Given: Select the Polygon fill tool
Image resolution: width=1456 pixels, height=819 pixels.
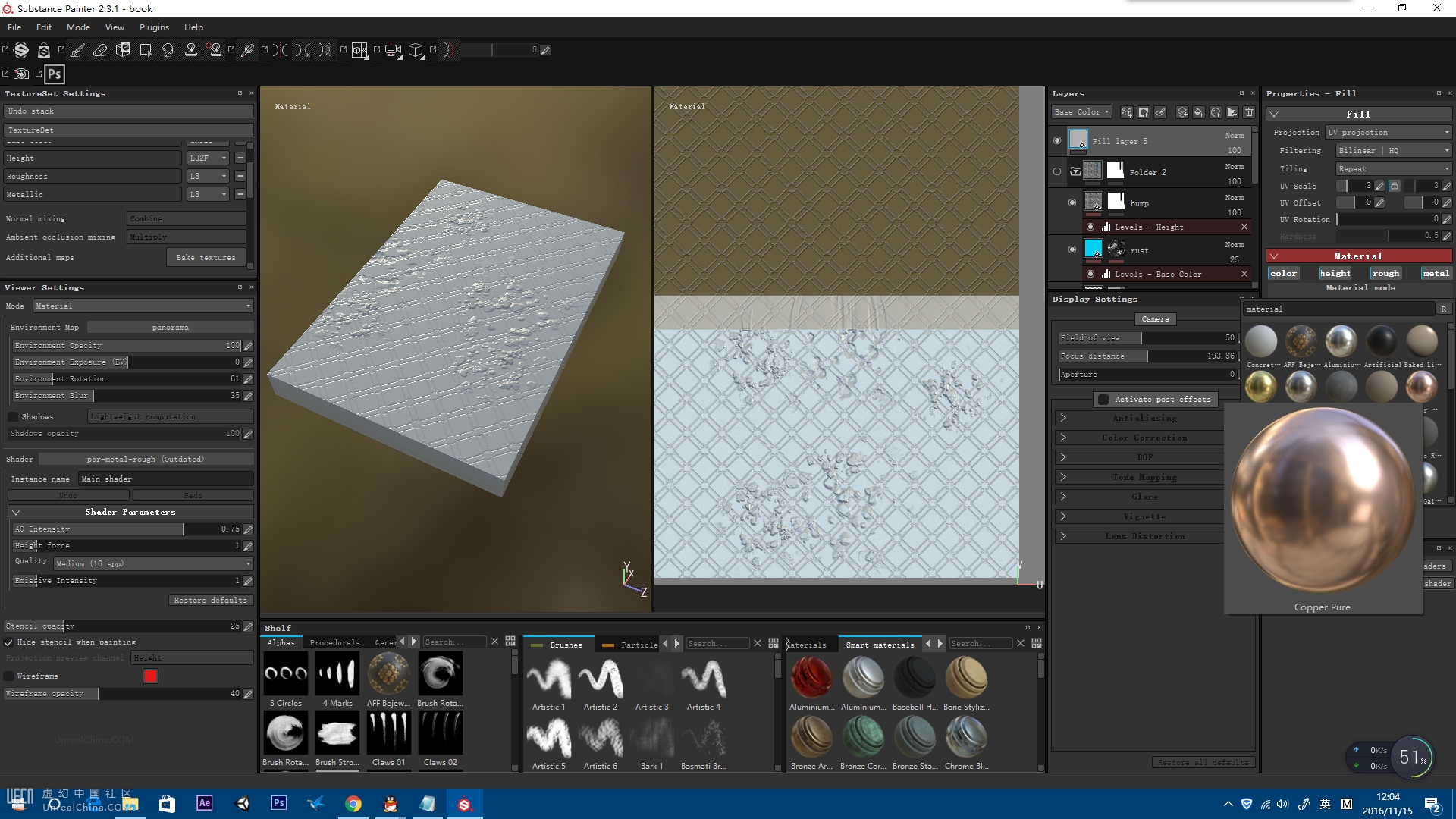Looking at the screenshot, I should [146, 50].
